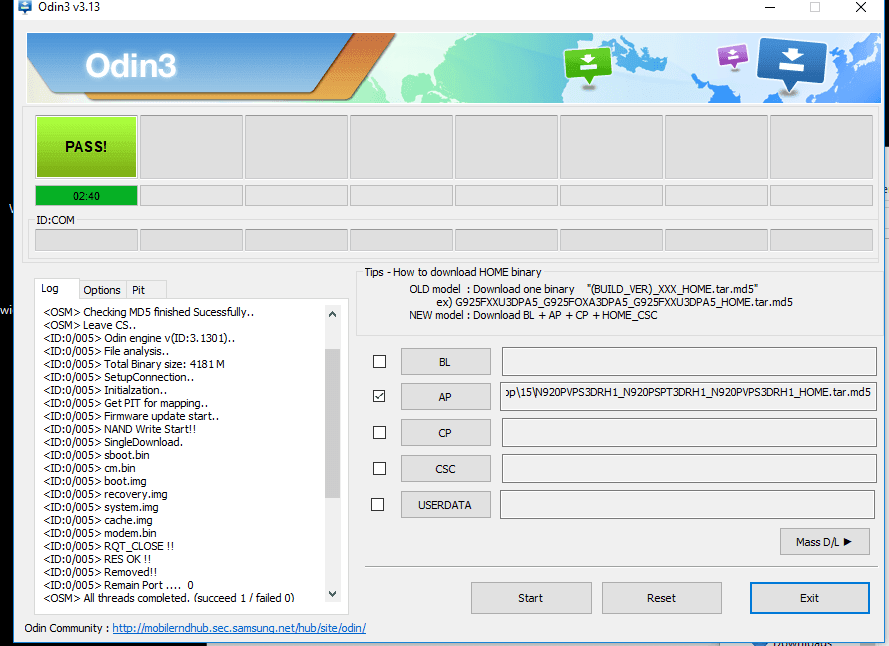Select log line 'Checking MD5 finished Sucessfully'
The image size is (889, 646).
click(x=149, y=312)
